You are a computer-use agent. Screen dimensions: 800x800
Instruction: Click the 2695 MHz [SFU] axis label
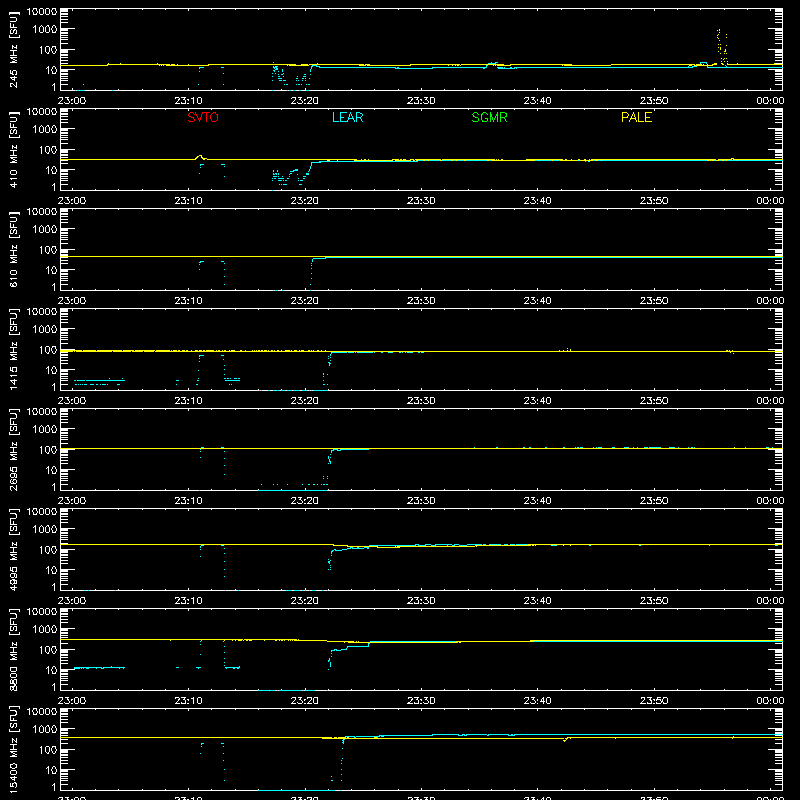click(13, 449)
